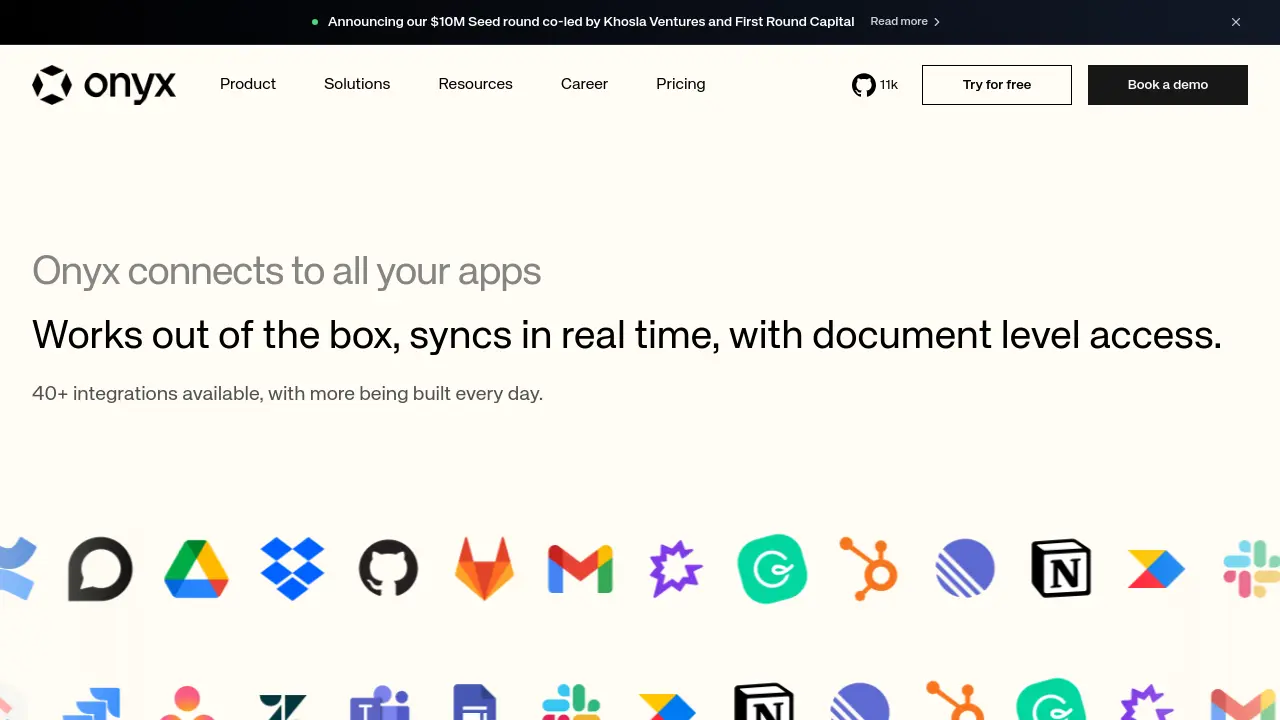Viewport: 1280px width, 720px height.
Task: Go to the Career page
Action: click(584, 84)
